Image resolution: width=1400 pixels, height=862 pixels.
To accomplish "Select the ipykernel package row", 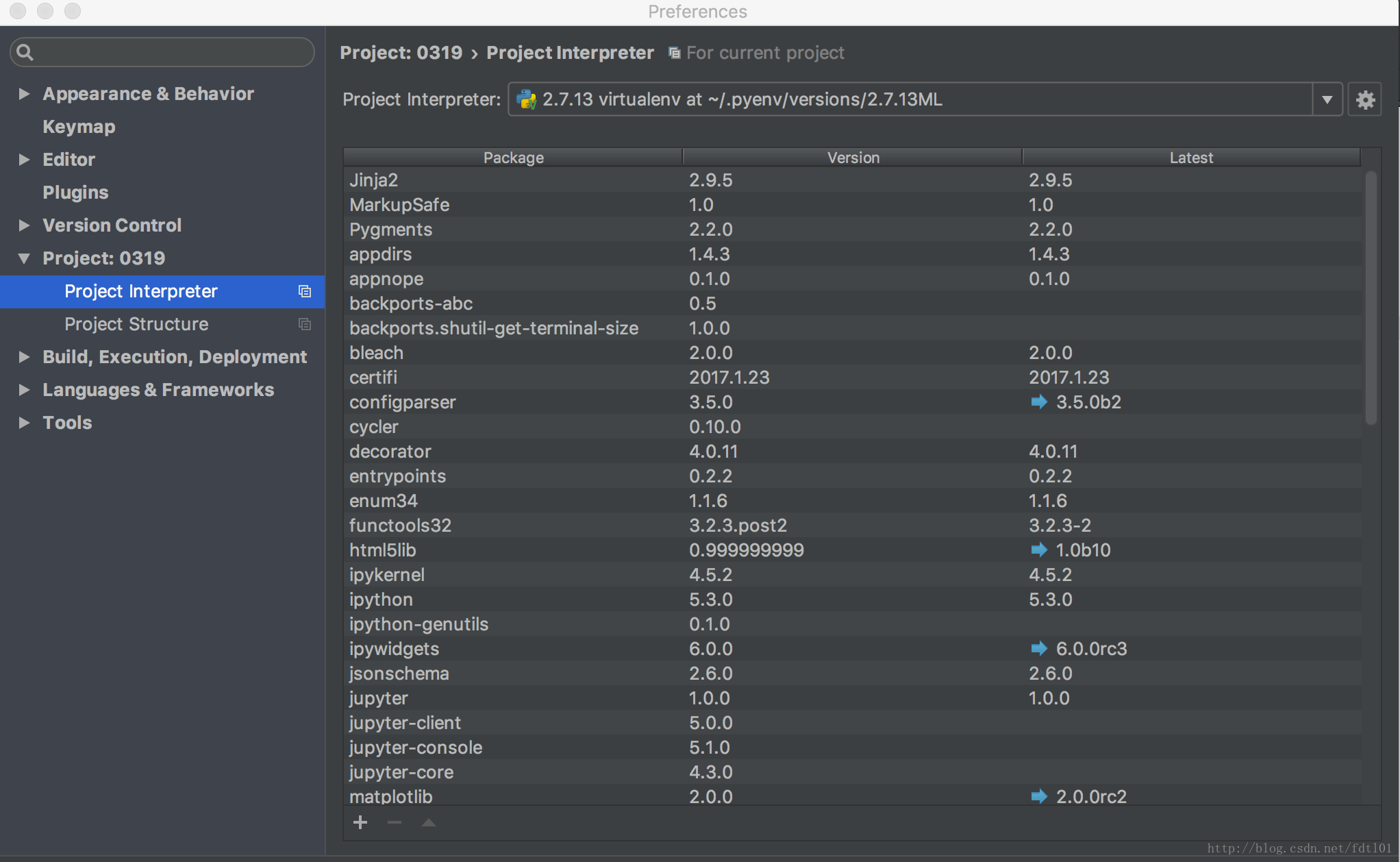I will [853, 575].
